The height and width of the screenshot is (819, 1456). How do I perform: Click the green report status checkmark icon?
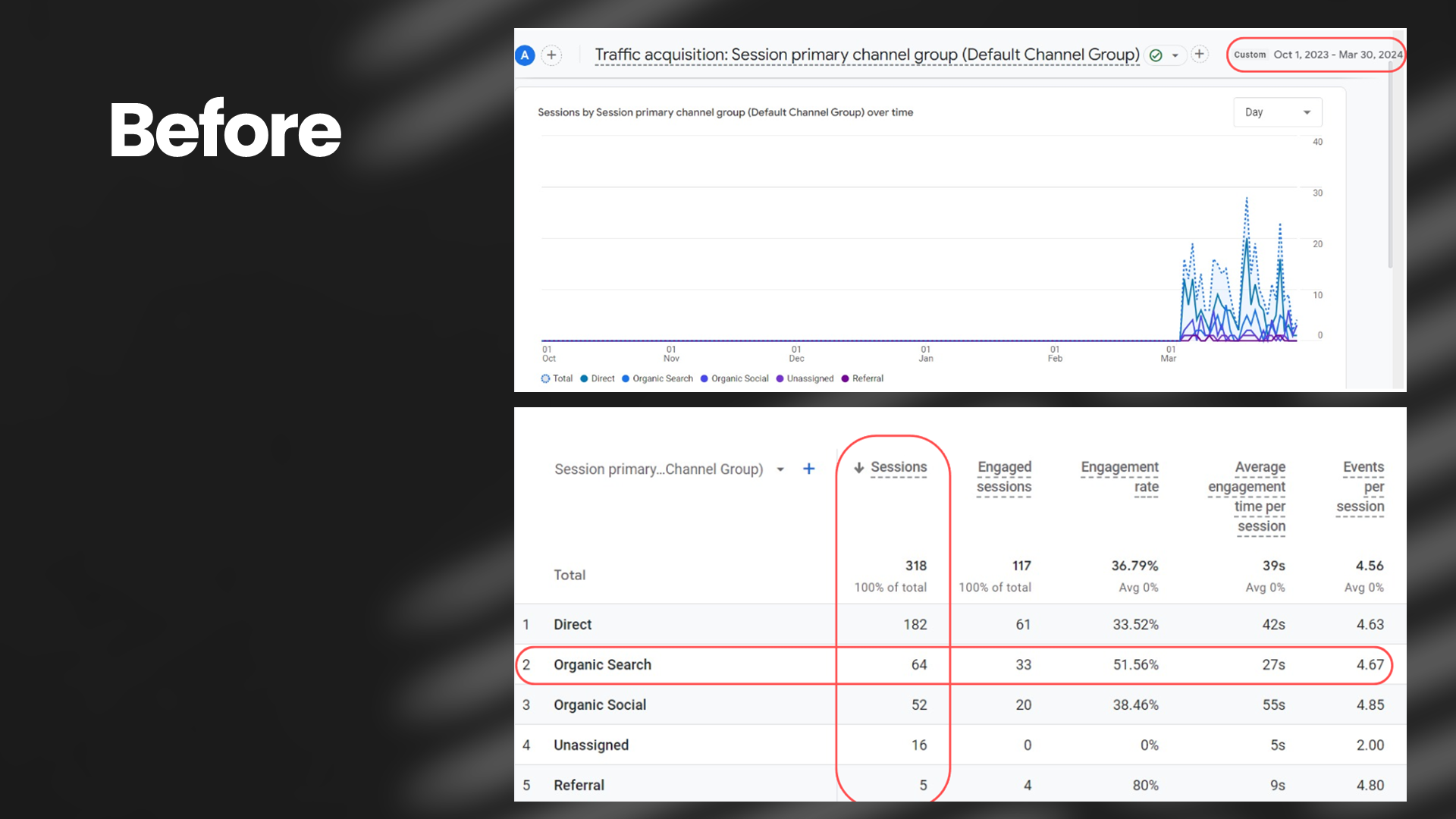point(1156,55)
